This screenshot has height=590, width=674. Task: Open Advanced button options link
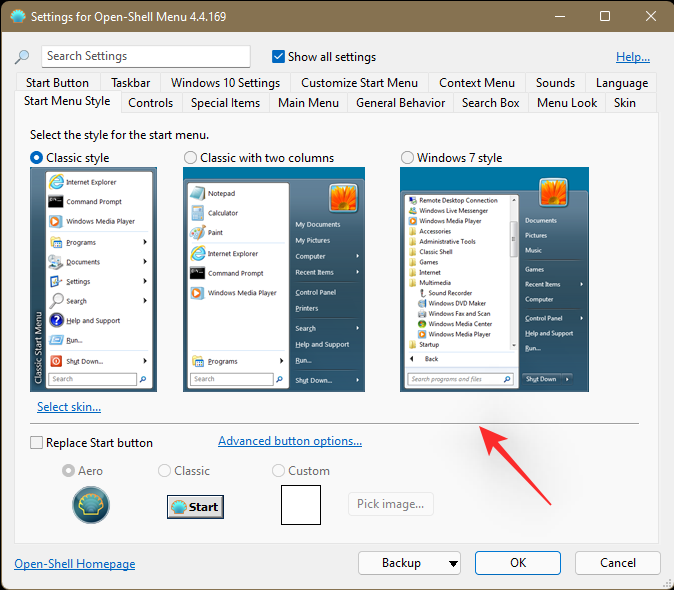290,441
